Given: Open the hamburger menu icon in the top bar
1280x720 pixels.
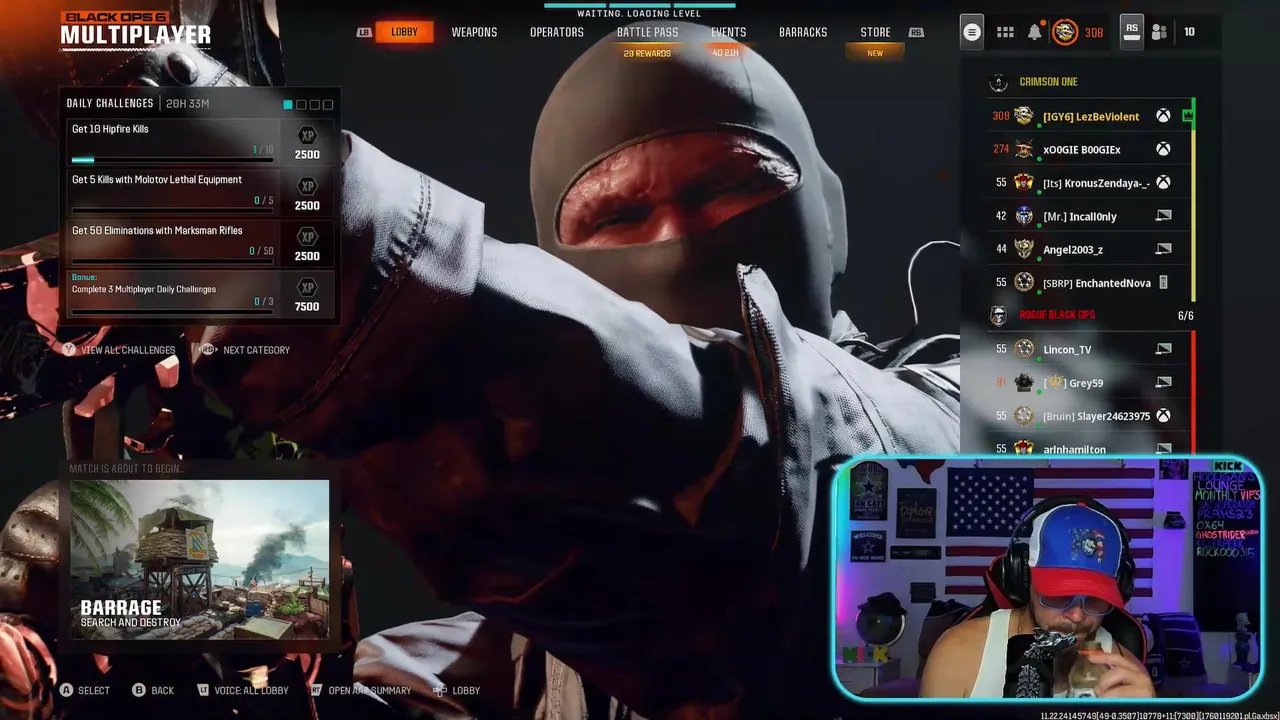Looking at the screenshot, I should [971, 32].
